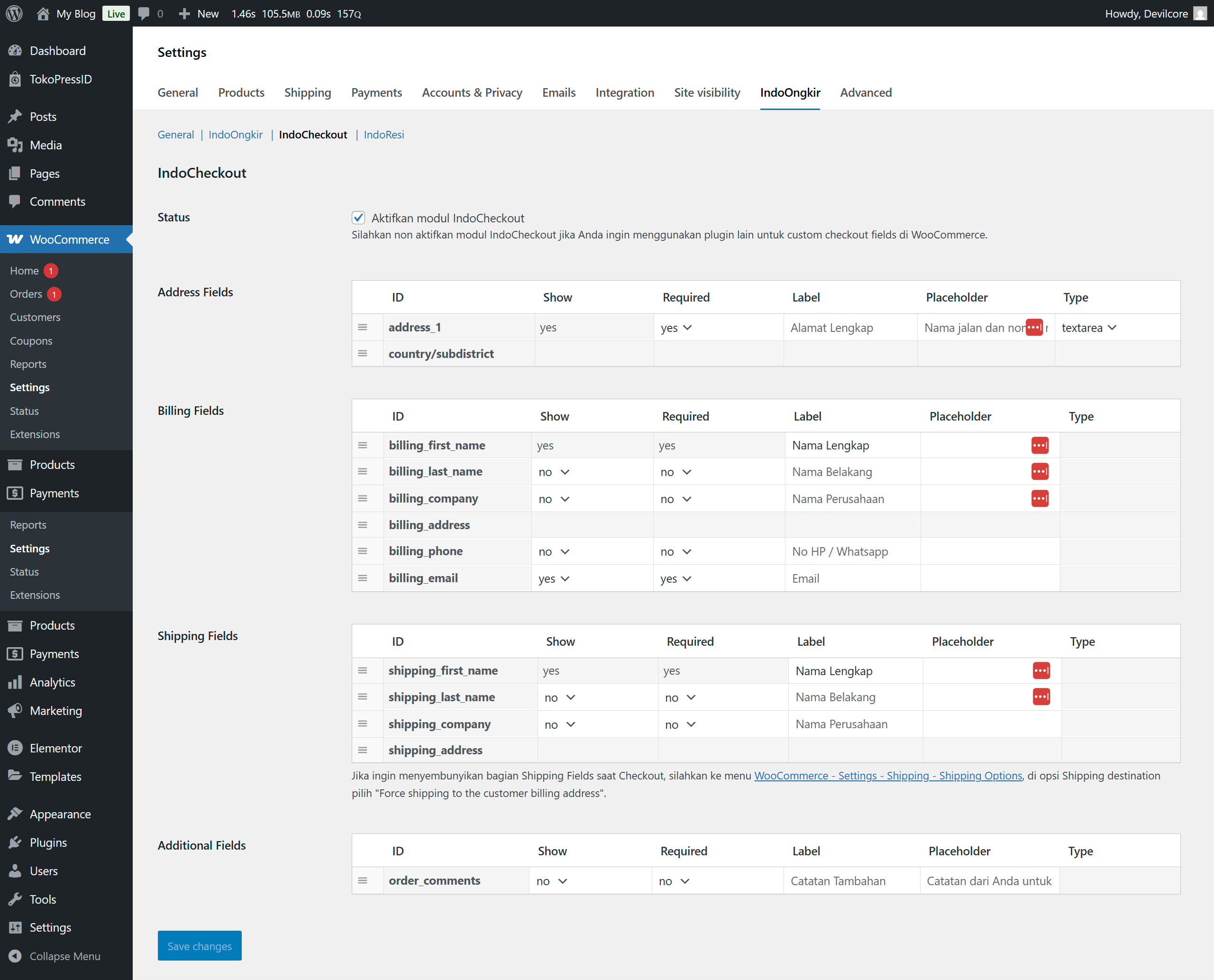The width and height of the screenshot is (1214, 980).
Task: Open billing_company Required dropdown
Action: (x=676, y=499)
